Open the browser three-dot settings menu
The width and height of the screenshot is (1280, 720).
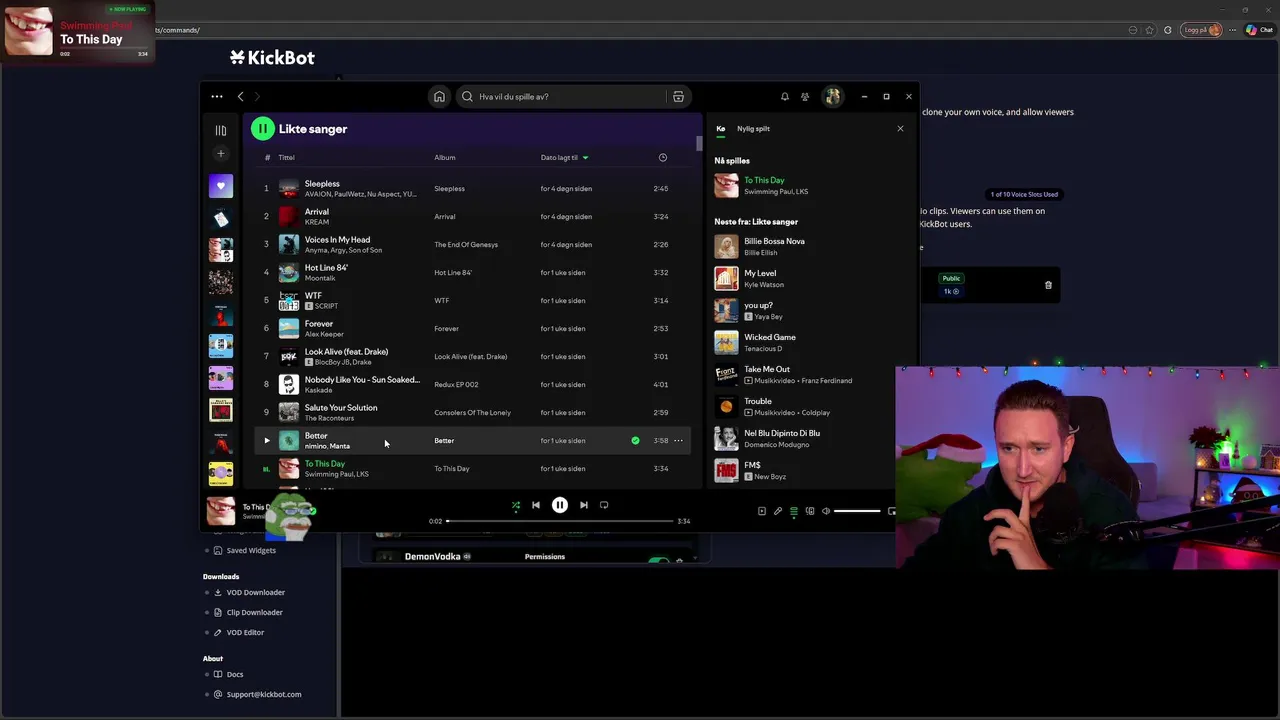point(1232,30)
